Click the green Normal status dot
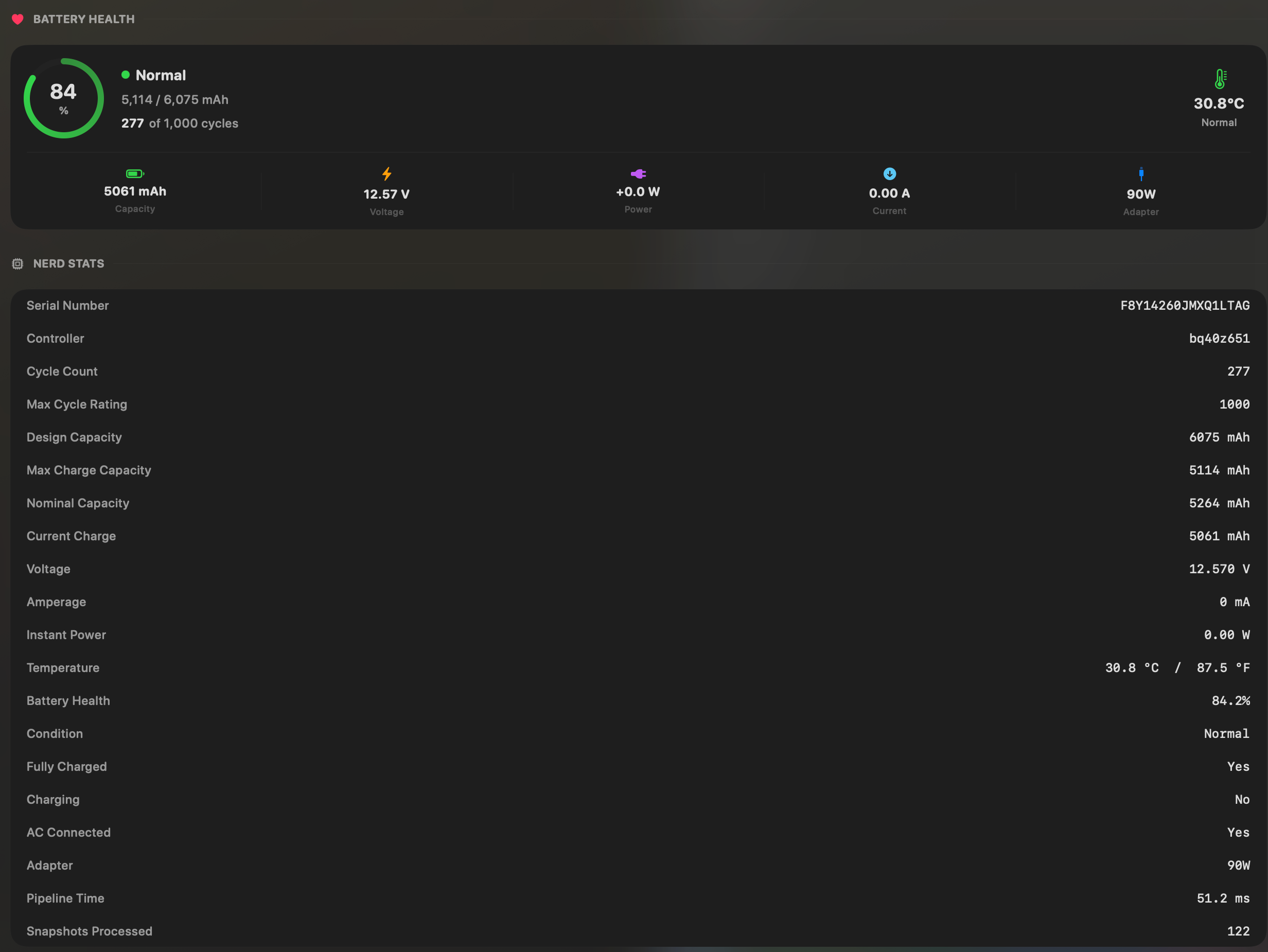The image size is (1268, 952). tap(126, 75)
